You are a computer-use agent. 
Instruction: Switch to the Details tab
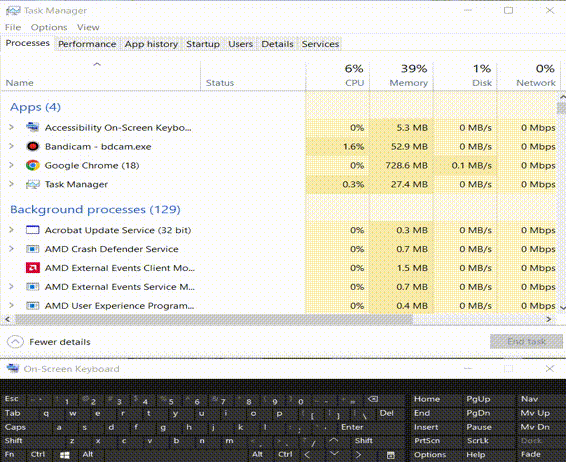point(277,44)
